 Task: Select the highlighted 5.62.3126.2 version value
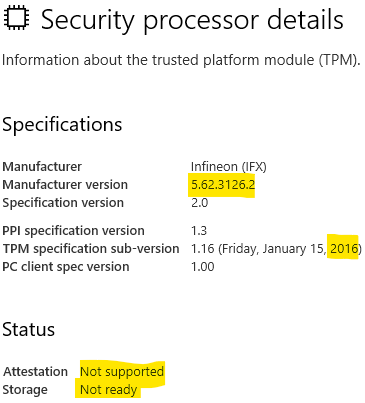(223, 184)
